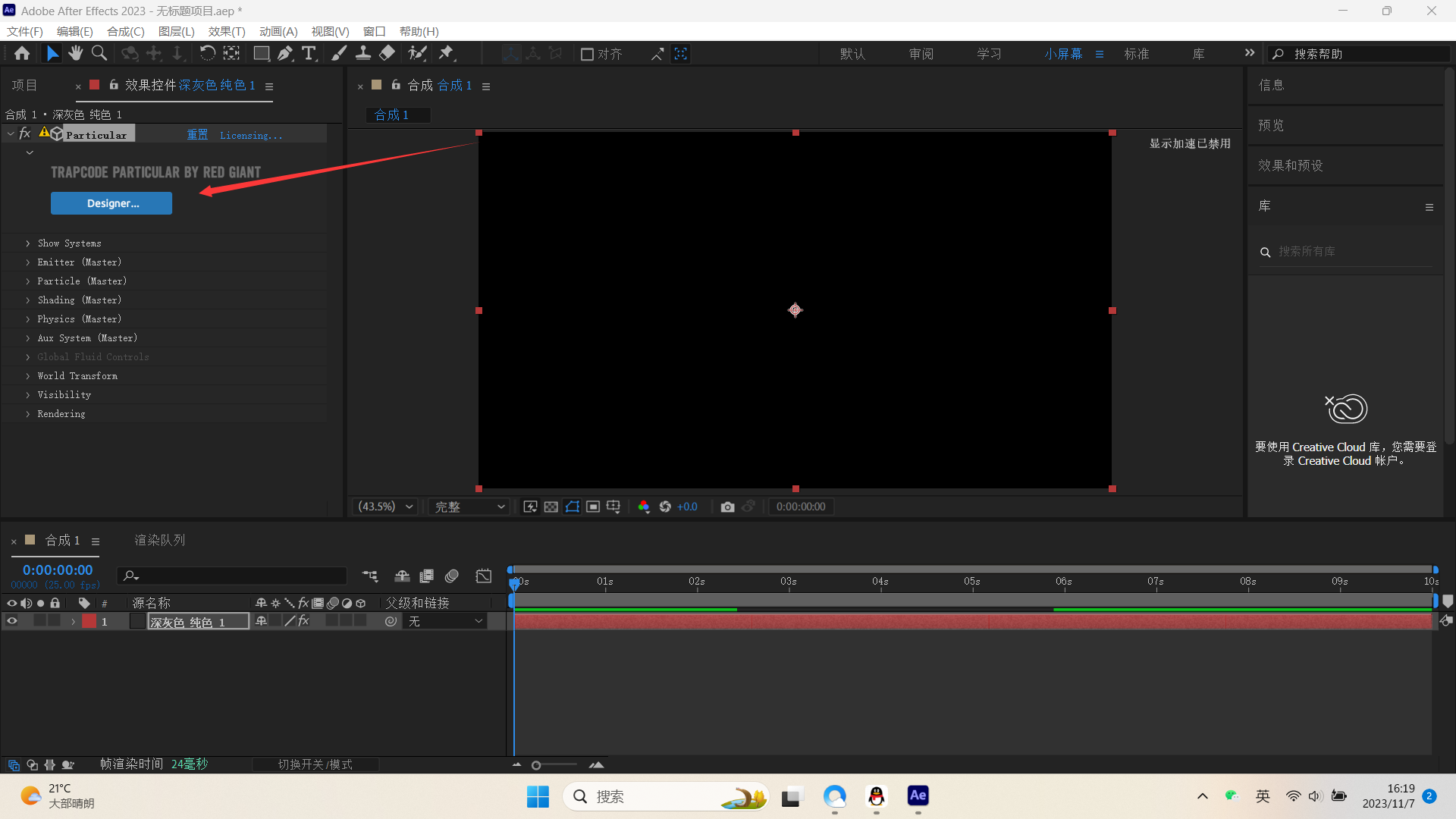Select the Selection (arrow) tool
Image resolution: width=1456 pixels, height=819 pixels.
pyautogui.click(x=52, y=54)
